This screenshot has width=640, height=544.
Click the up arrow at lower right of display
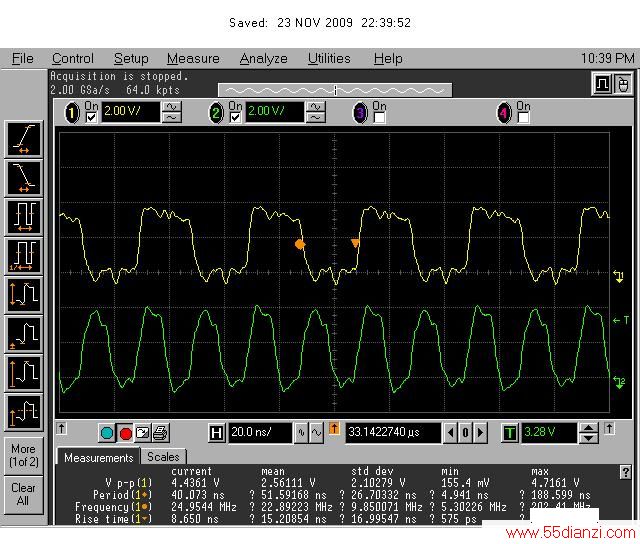[x=609, y=429]
